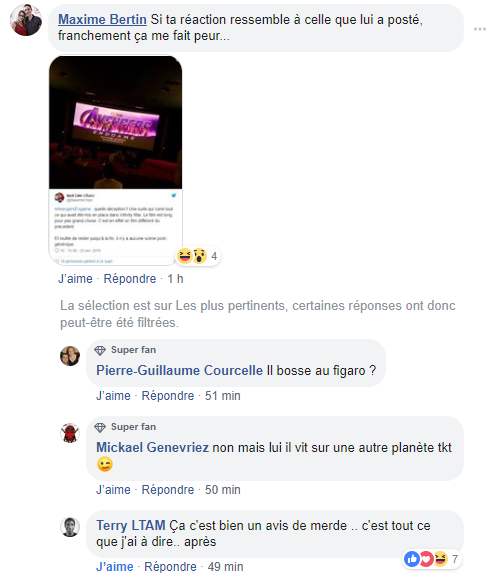Click Terry LTAM's avatar picture
This screenshot has width=488, height=582.
pos(70,527)
